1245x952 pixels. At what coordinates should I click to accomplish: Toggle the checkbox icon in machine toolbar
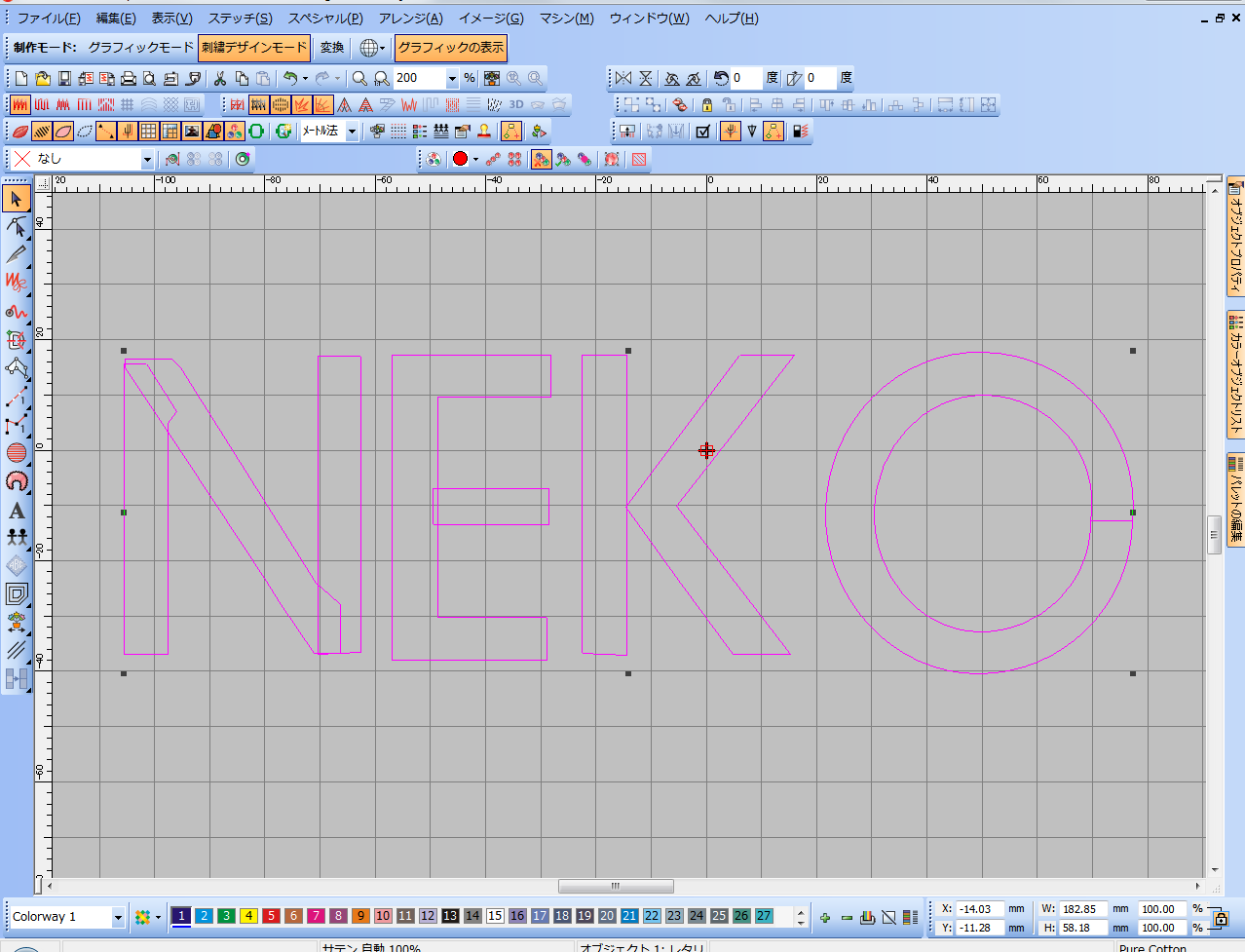702,131
